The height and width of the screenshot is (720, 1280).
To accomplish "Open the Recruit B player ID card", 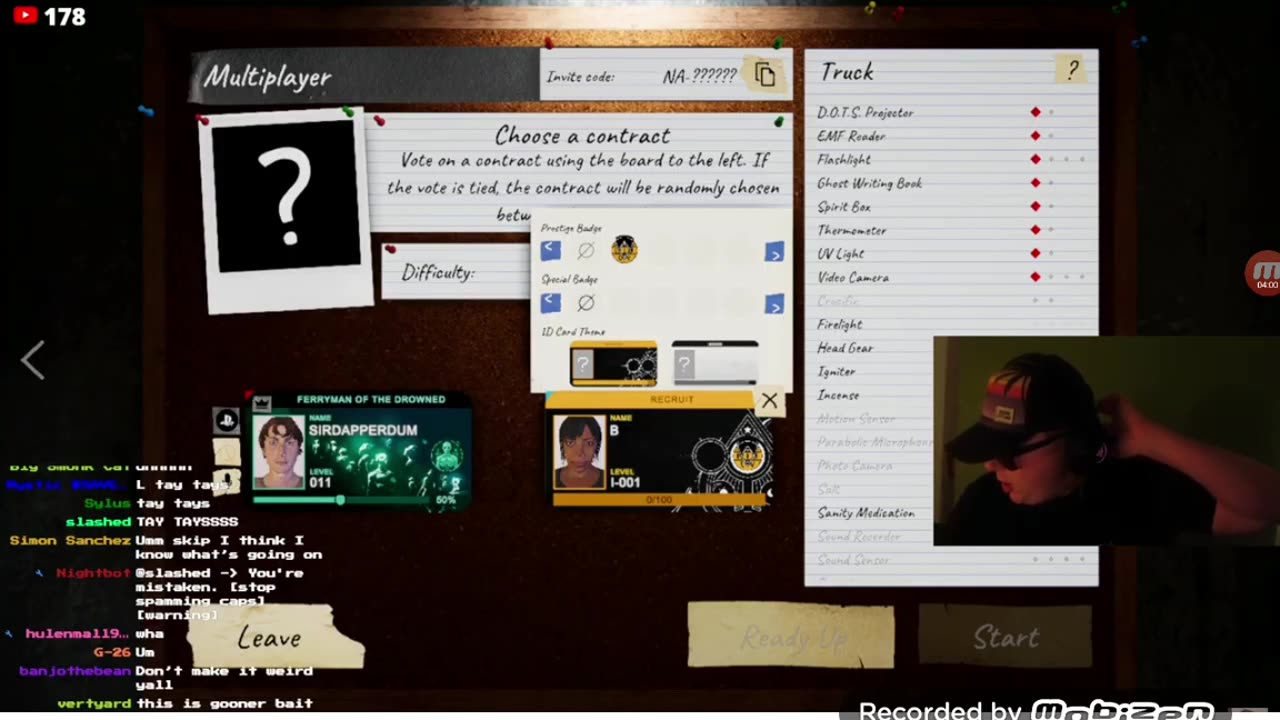I will pyautogui.click(x=660, y=450).
